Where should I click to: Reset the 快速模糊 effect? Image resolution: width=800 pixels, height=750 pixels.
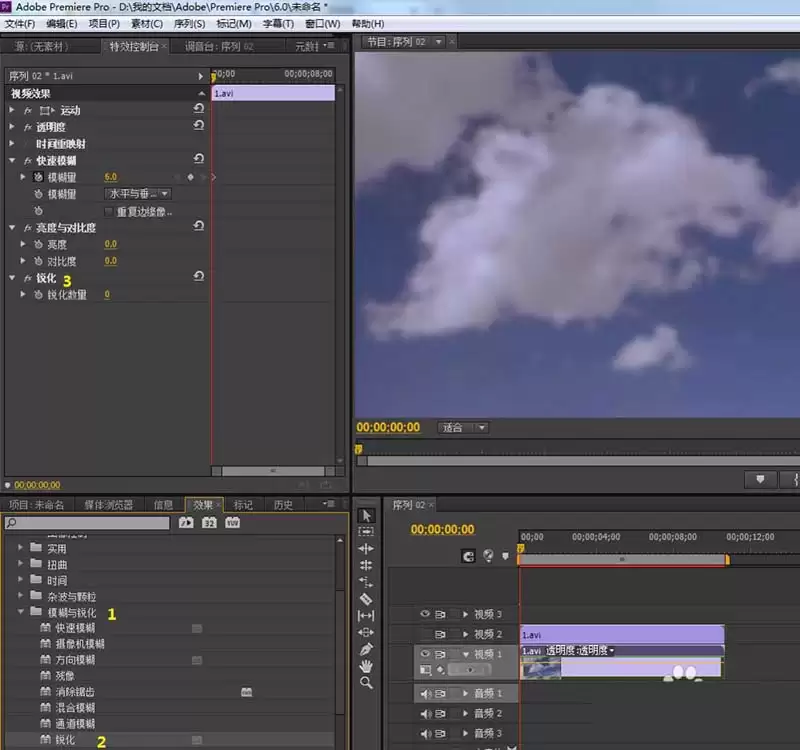click(198, 159)
